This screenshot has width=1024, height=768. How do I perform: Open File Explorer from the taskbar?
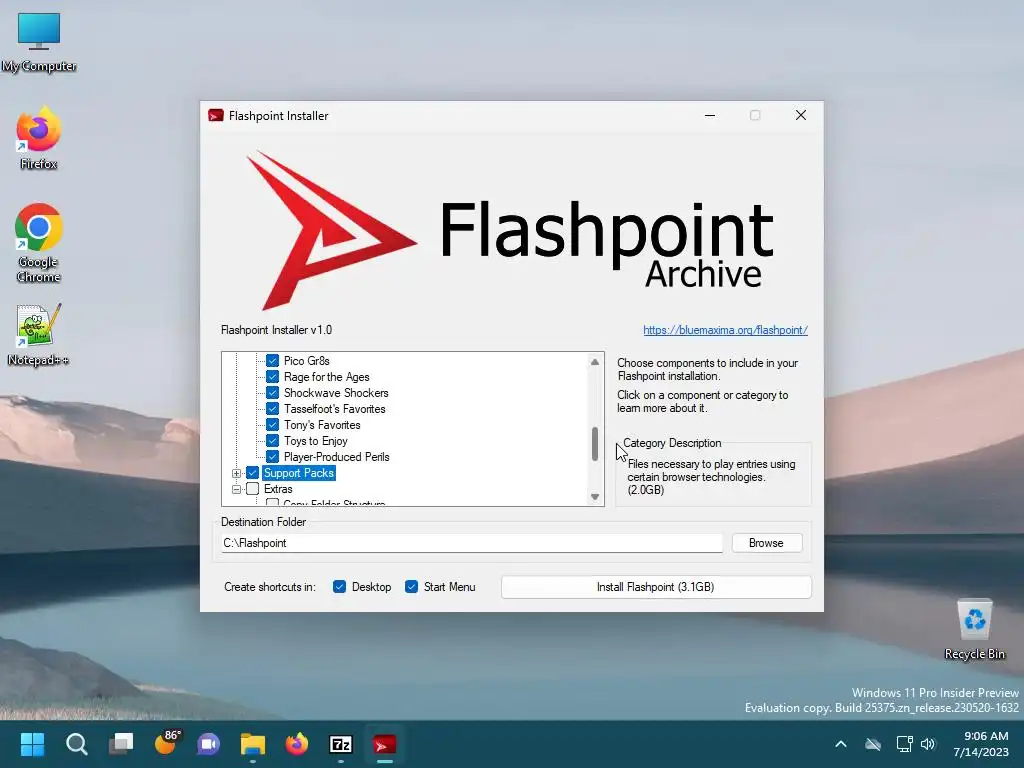click(253, 744)
